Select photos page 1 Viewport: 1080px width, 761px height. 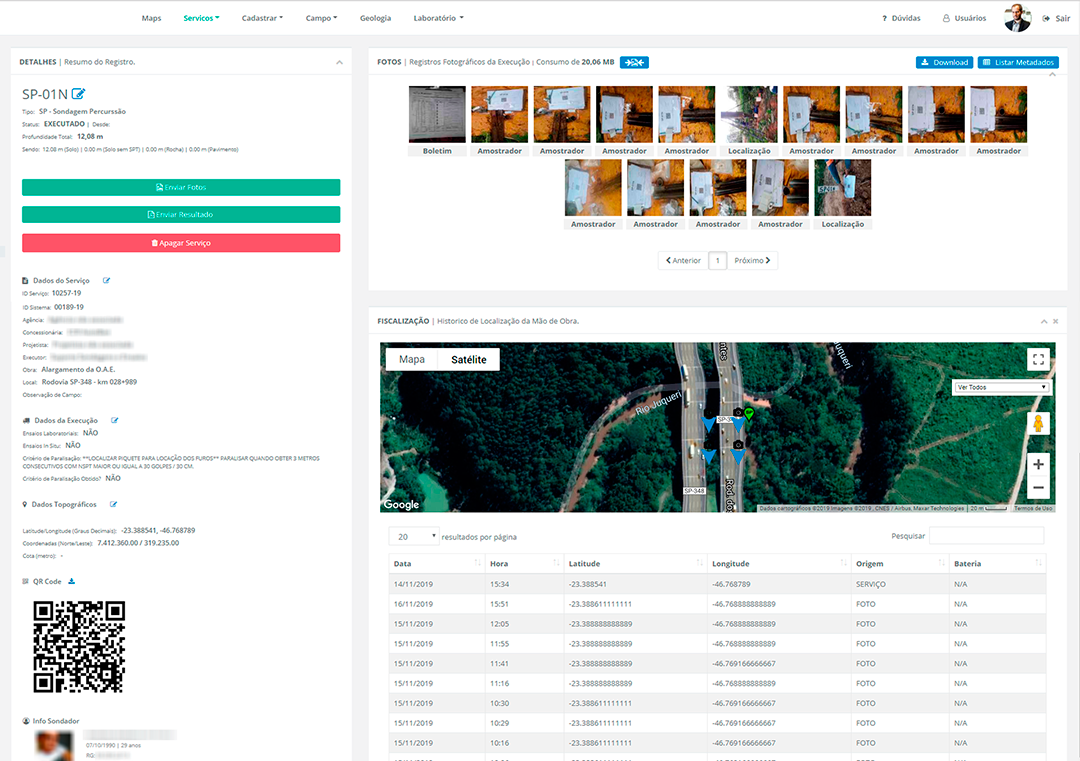718,260
